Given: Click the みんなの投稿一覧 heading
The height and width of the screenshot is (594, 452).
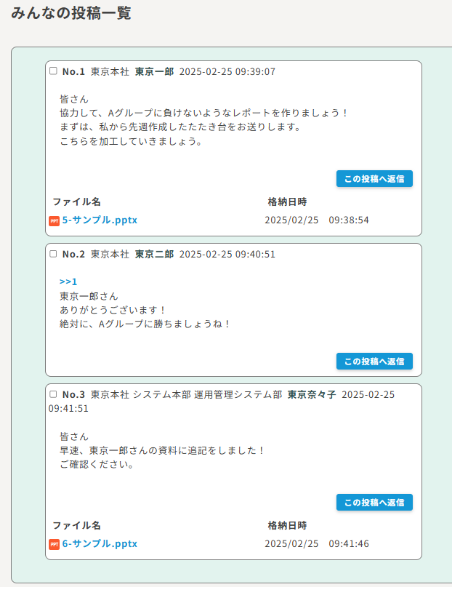Looking at the screenshot, I should tap(71, 13).
